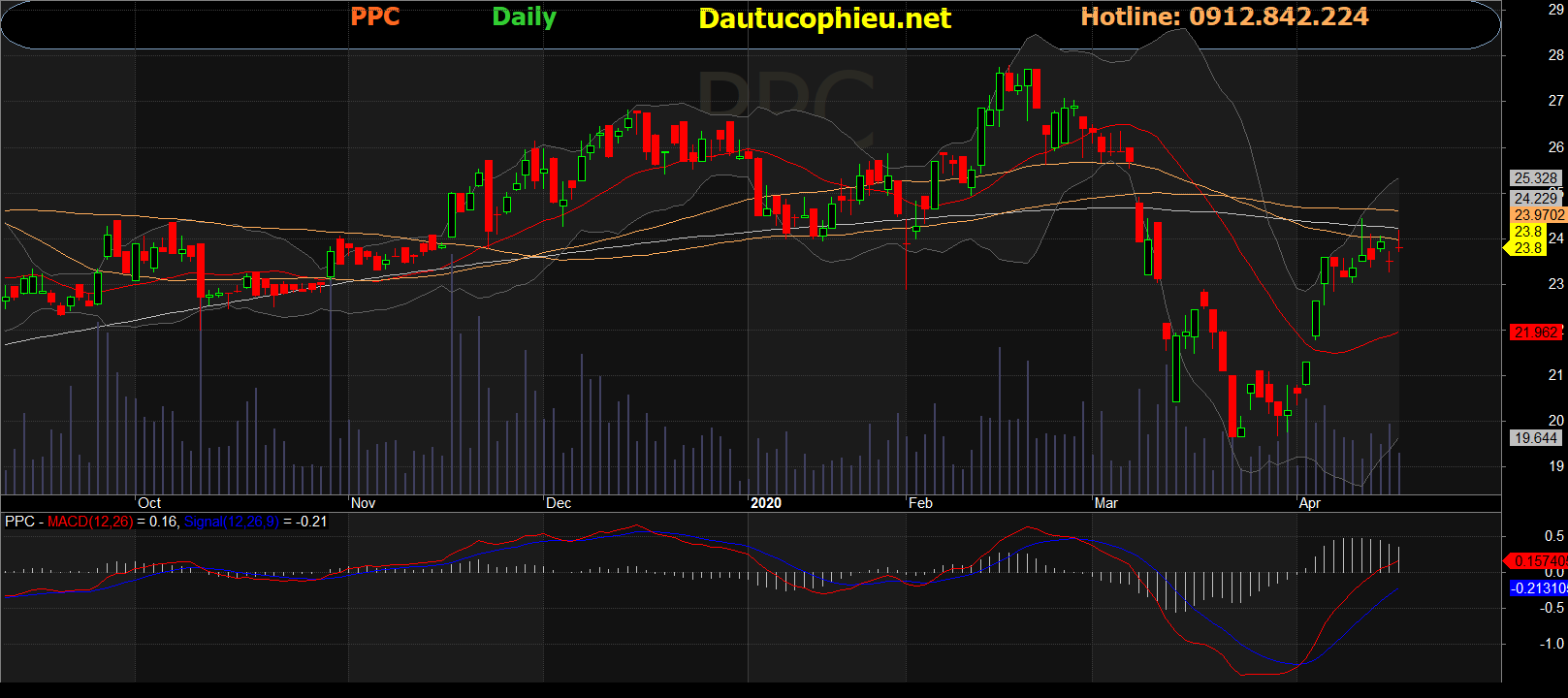Click the Apr date axis label

coord(1309,503)
